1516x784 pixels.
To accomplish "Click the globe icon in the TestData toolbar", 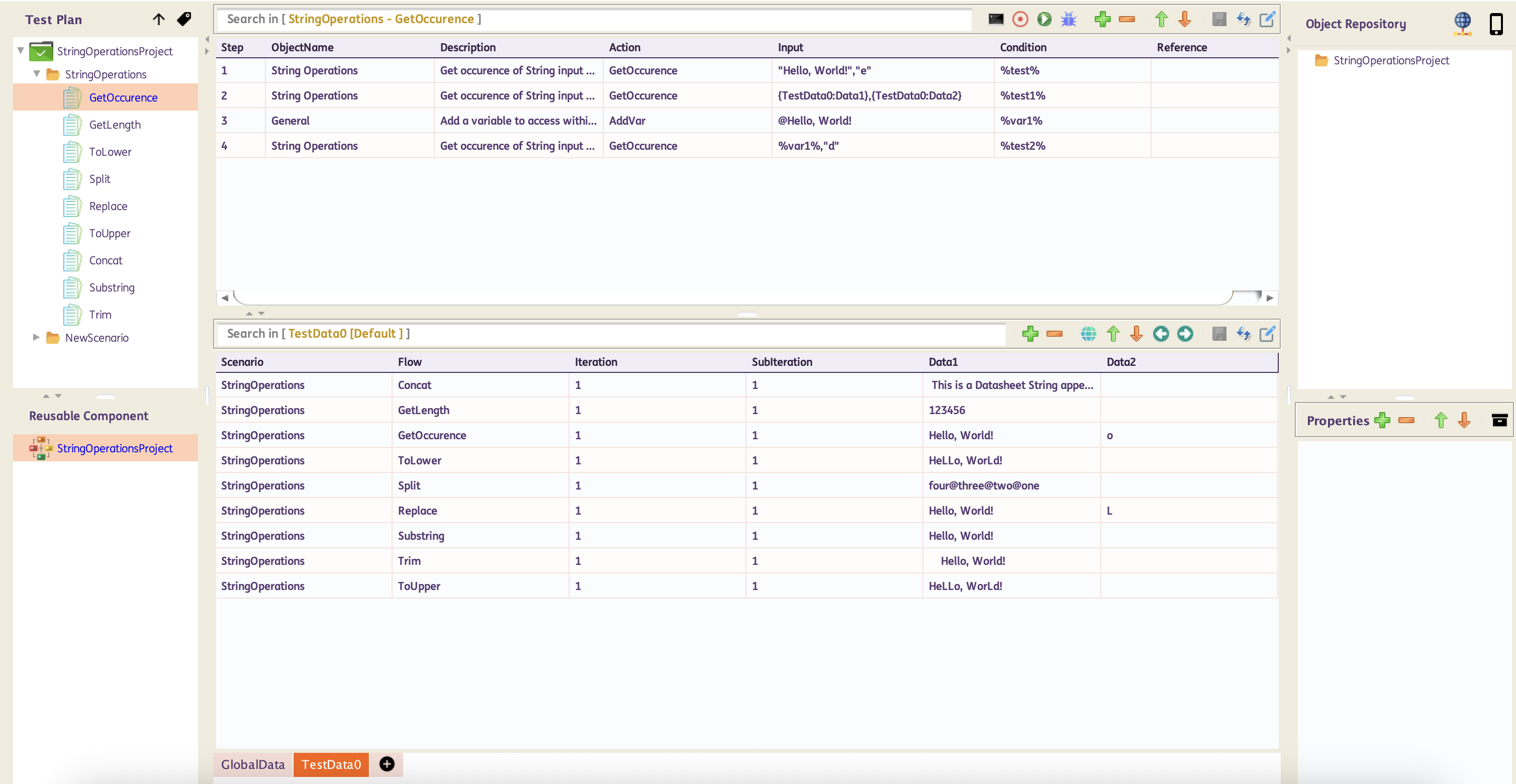I will tap(1088, 334).
